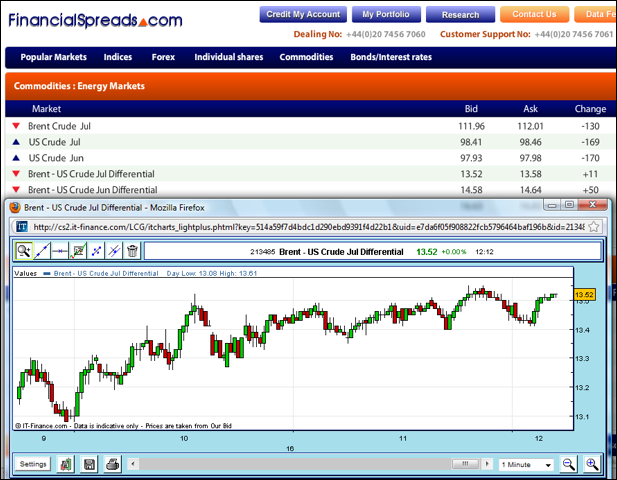
Task: Click the US Crude Jul bid 98.41
Action: tap(471, 142)
